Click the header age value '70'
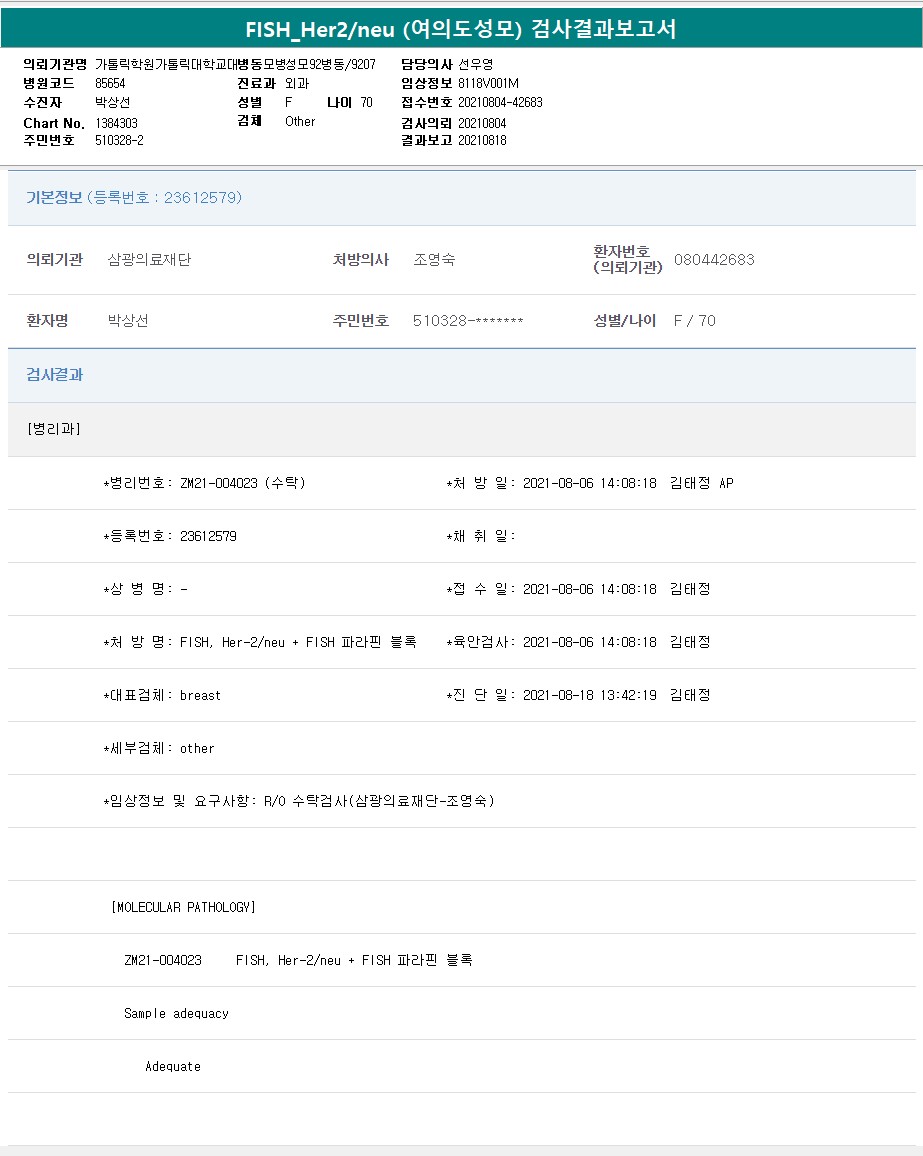 [x=366, y=102]
